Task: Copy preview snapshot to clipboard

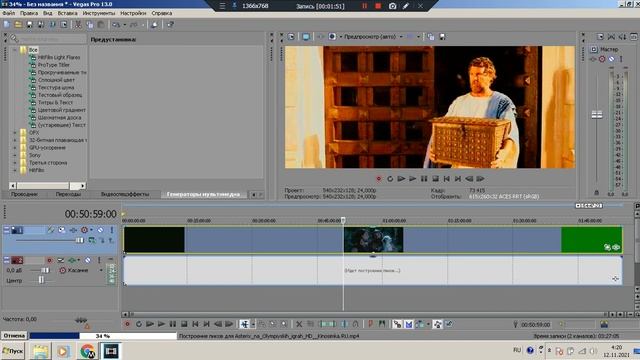Action: tap(431, 37)
